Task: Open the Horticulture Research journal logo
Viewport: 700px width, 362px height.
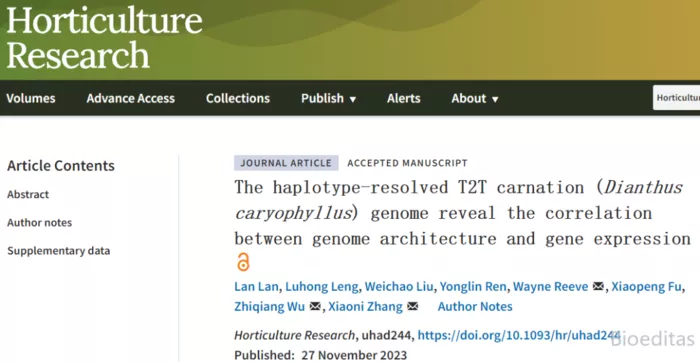Action: click(104, 39)
